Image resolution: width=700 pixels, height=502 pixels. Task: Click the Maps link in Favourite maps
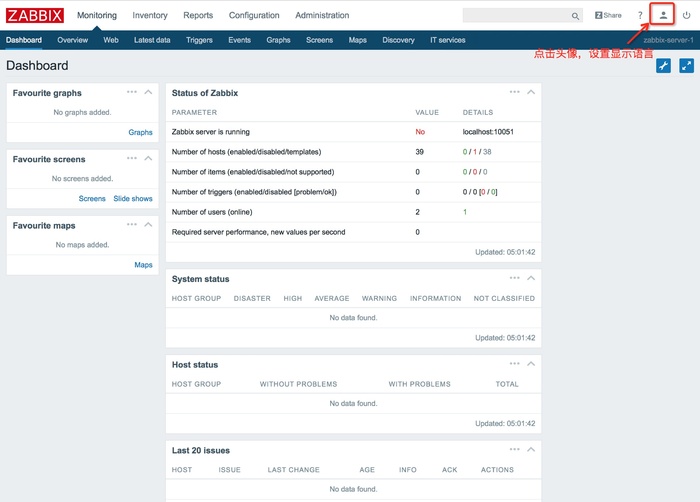[x=143, y=265]
